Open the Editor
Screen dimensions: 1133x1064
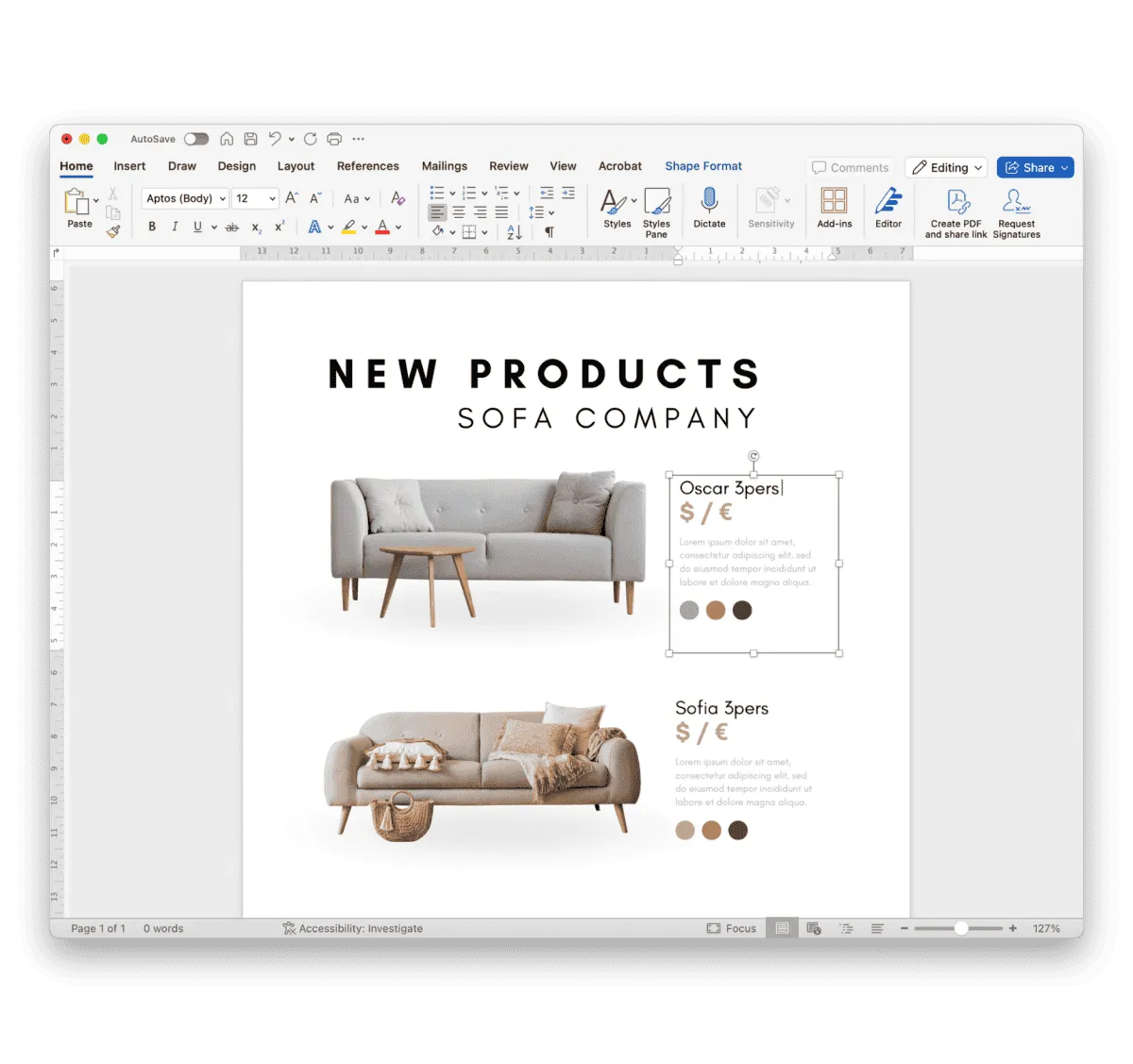[x=888, y=208]
